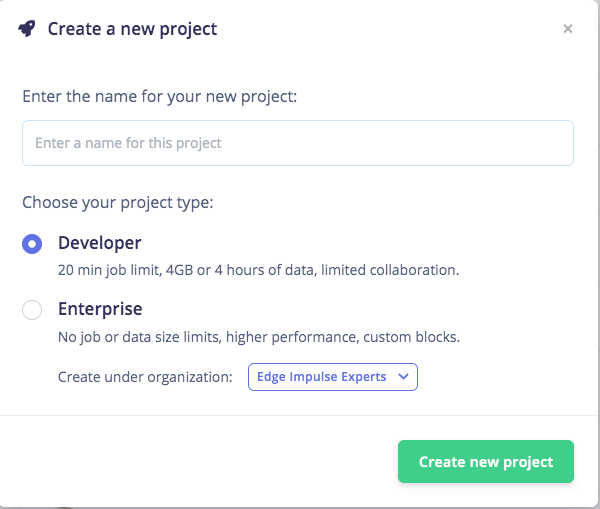The image size is (600, 509).
Task: Click the 'Create under organization' label
Action: tap(145, 376)
